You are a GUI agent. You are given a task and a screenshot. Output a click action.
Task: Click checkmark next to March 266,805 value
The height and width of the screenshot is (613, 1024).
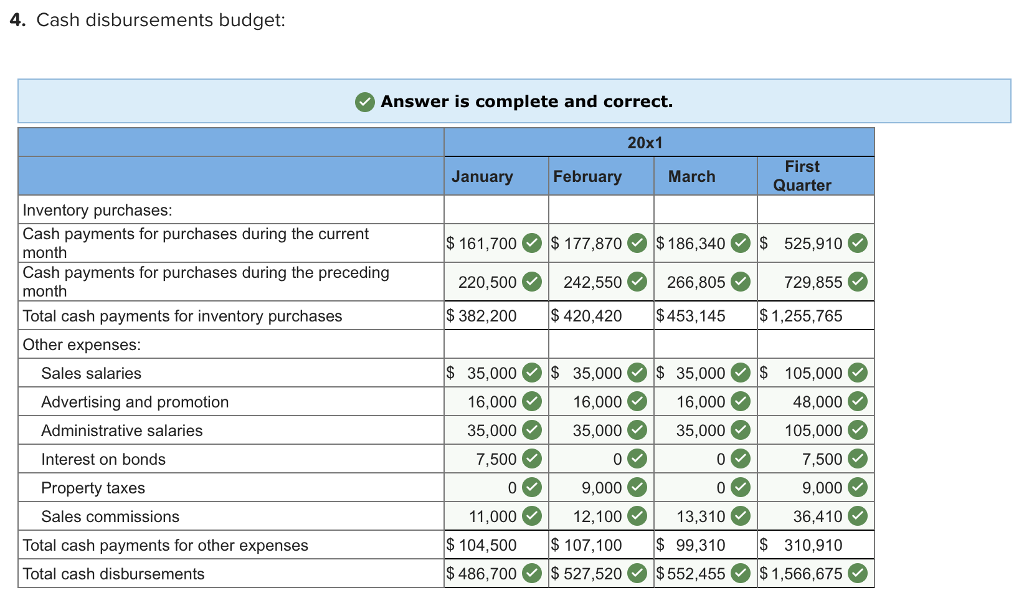(740, 282)
